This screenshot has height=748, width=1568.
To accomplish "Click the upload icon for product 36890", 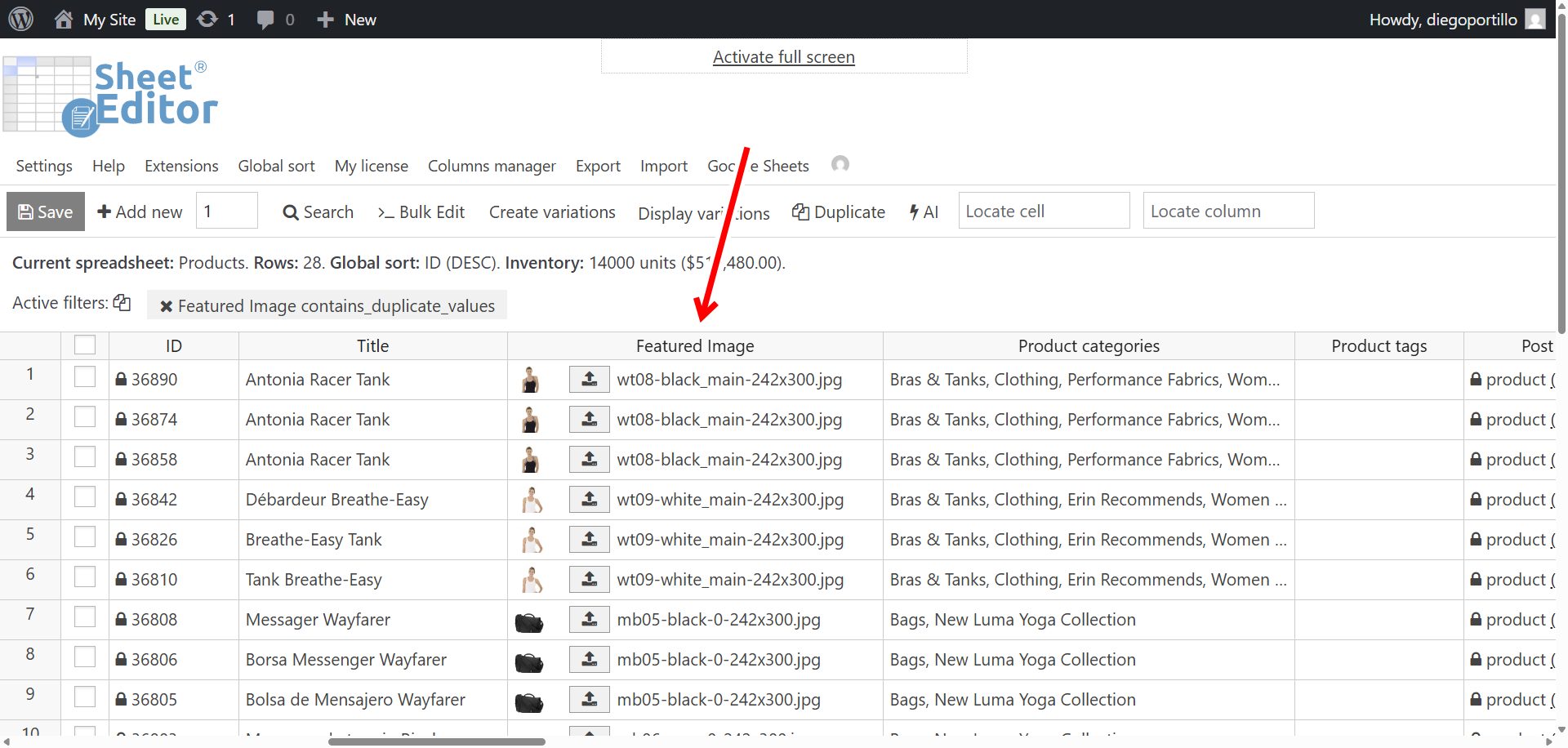I will pos(589,380).
